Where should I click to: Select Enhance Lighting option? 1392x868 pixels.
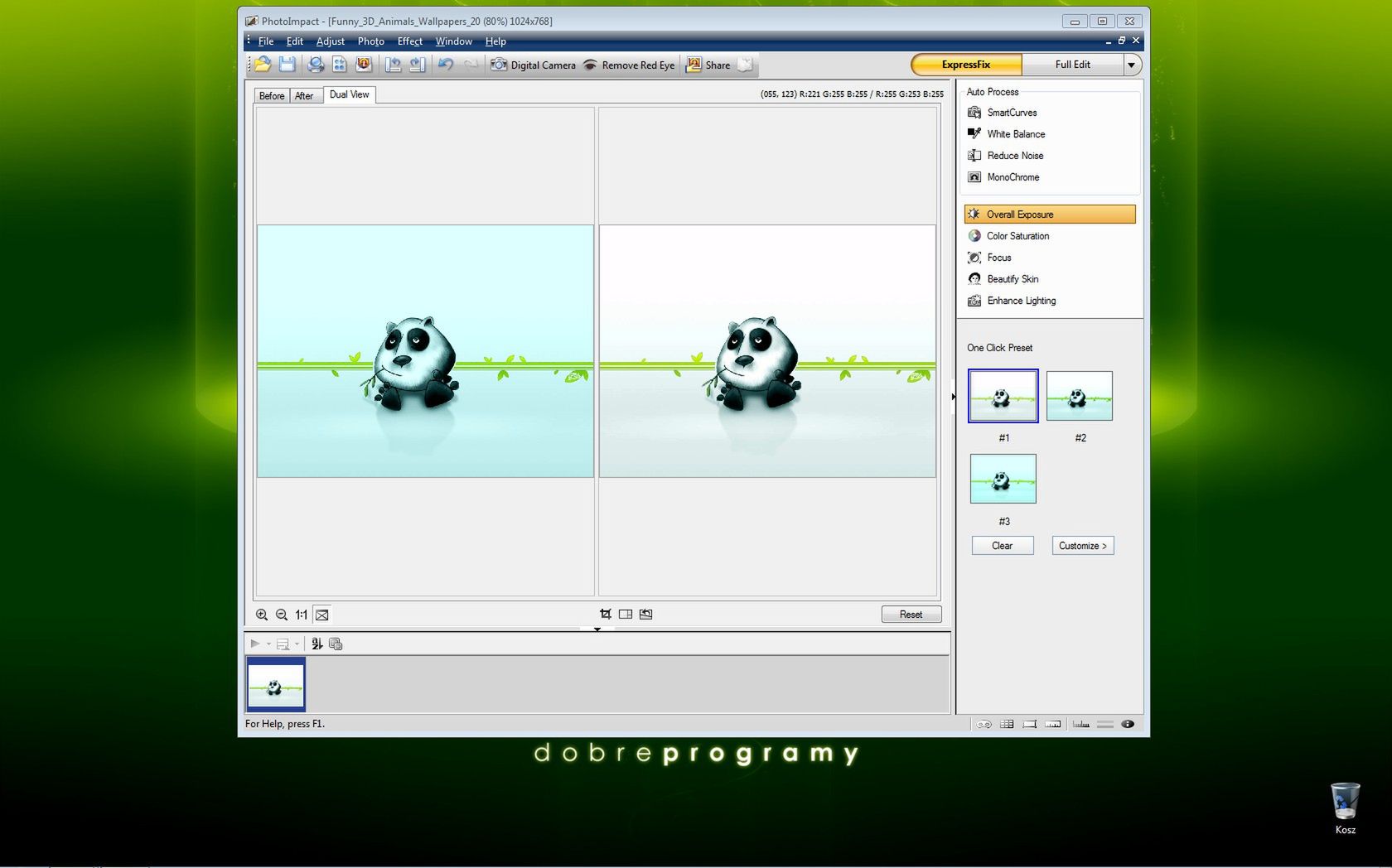coord(1012,301)
